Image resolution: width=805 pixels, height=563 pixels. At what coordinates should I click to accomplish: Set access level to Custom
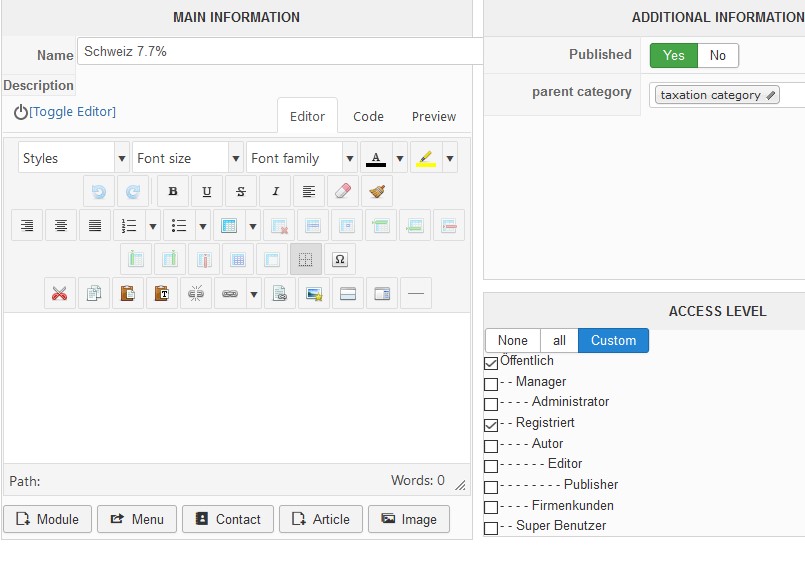[614, 340]
